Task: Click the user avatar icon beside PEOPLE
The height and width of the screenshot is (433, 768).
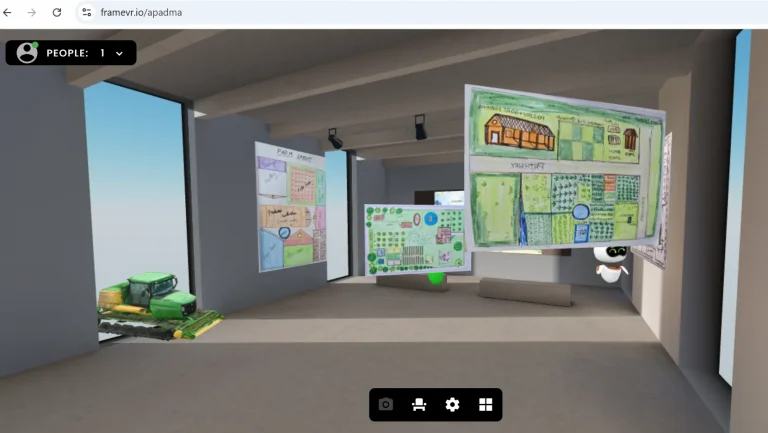Action: (x=27, y=53)
